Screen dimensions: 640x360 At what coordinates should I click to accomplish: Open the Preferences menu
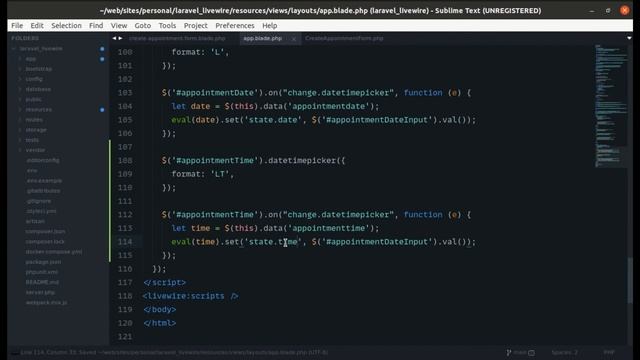click(x=235, y=25)
